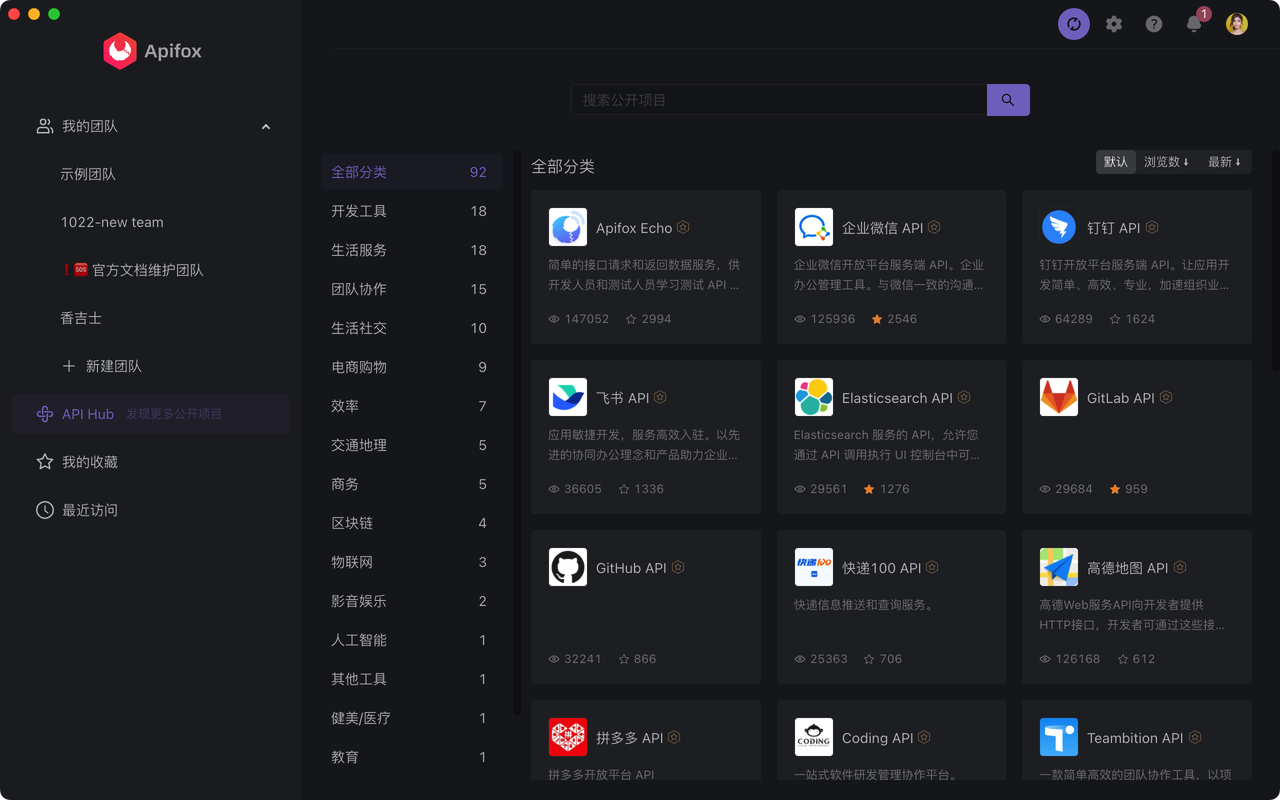Open the 钉钉 API project icon
Screen dimensions: 1280x800
[1059, 227]
